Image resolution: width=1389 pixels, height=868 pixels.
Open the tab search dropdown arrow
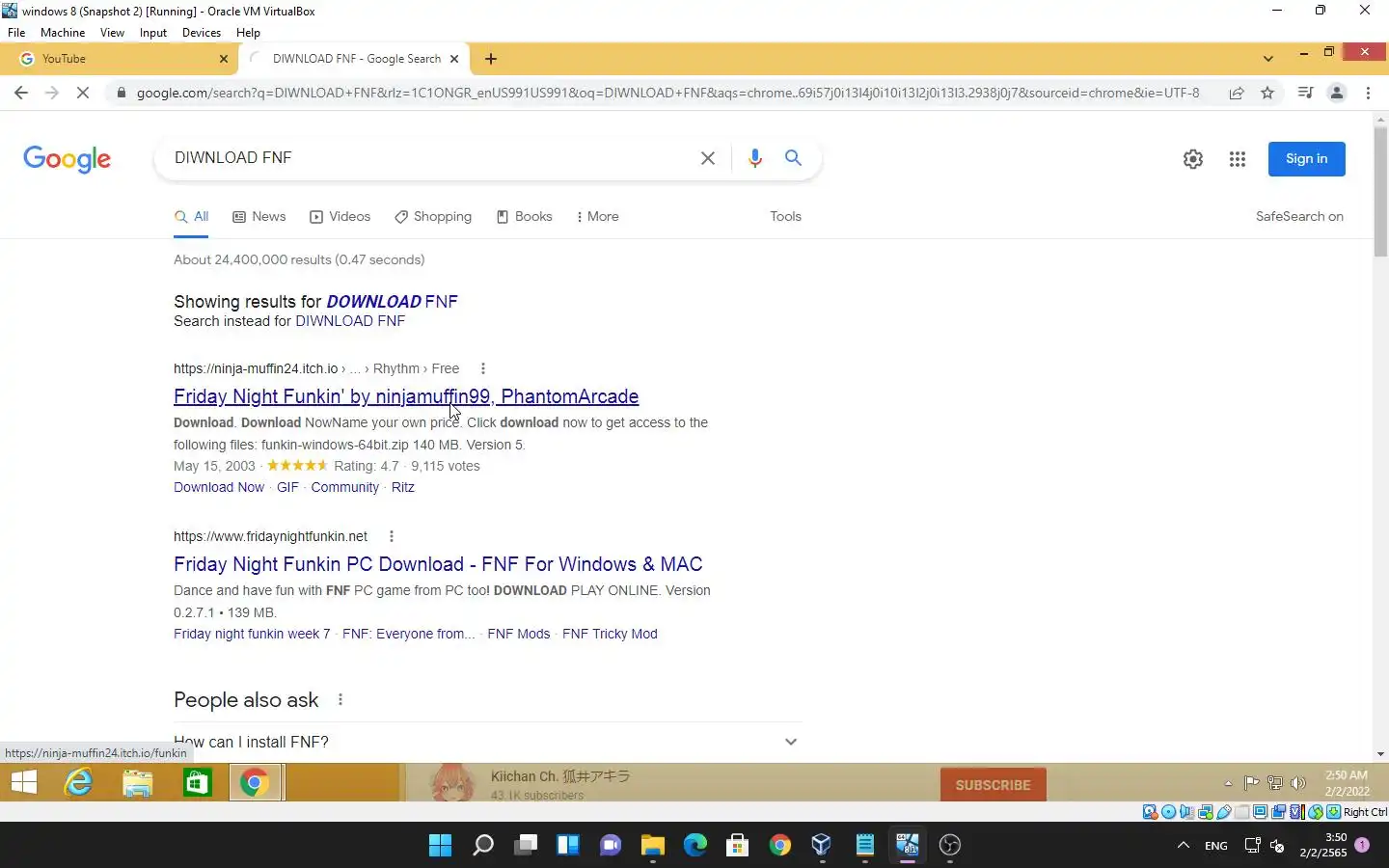click(1267, 59)
